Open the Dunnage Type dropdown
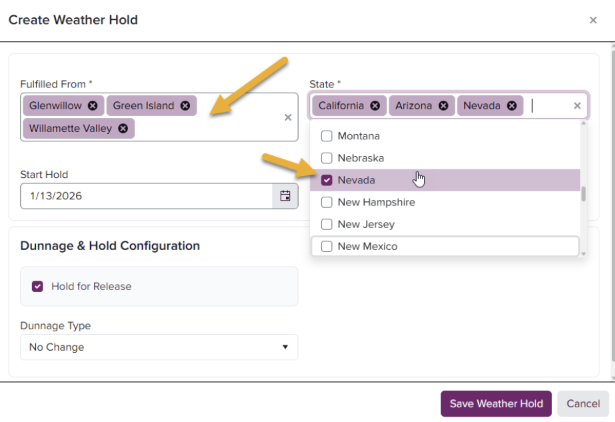The height and width of the screenshot is (422, 615). 159,347
